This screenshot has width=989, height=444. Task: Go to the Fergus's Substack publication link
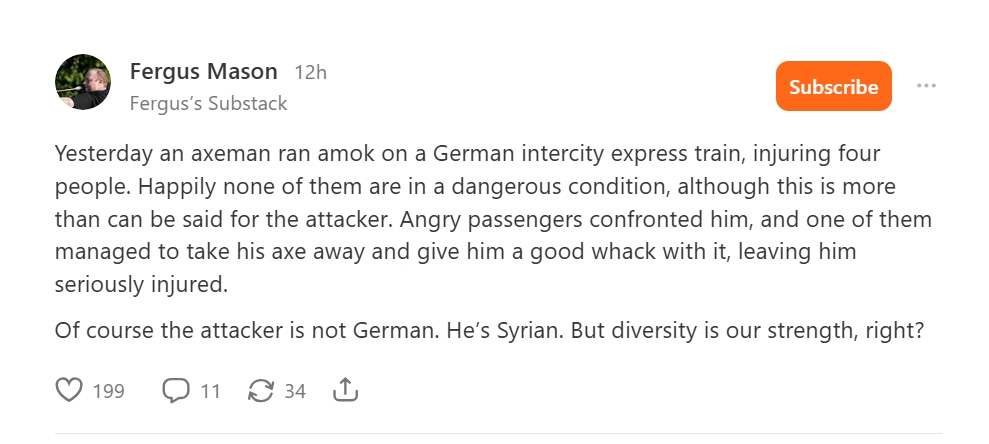(x=208, y=103)
